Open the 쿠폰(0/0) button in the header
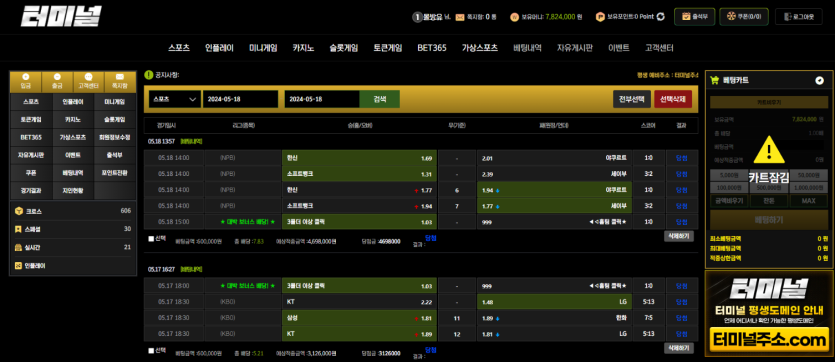This screenshot has width=835, height=362. pyautogui.click(x=743, y=17)
